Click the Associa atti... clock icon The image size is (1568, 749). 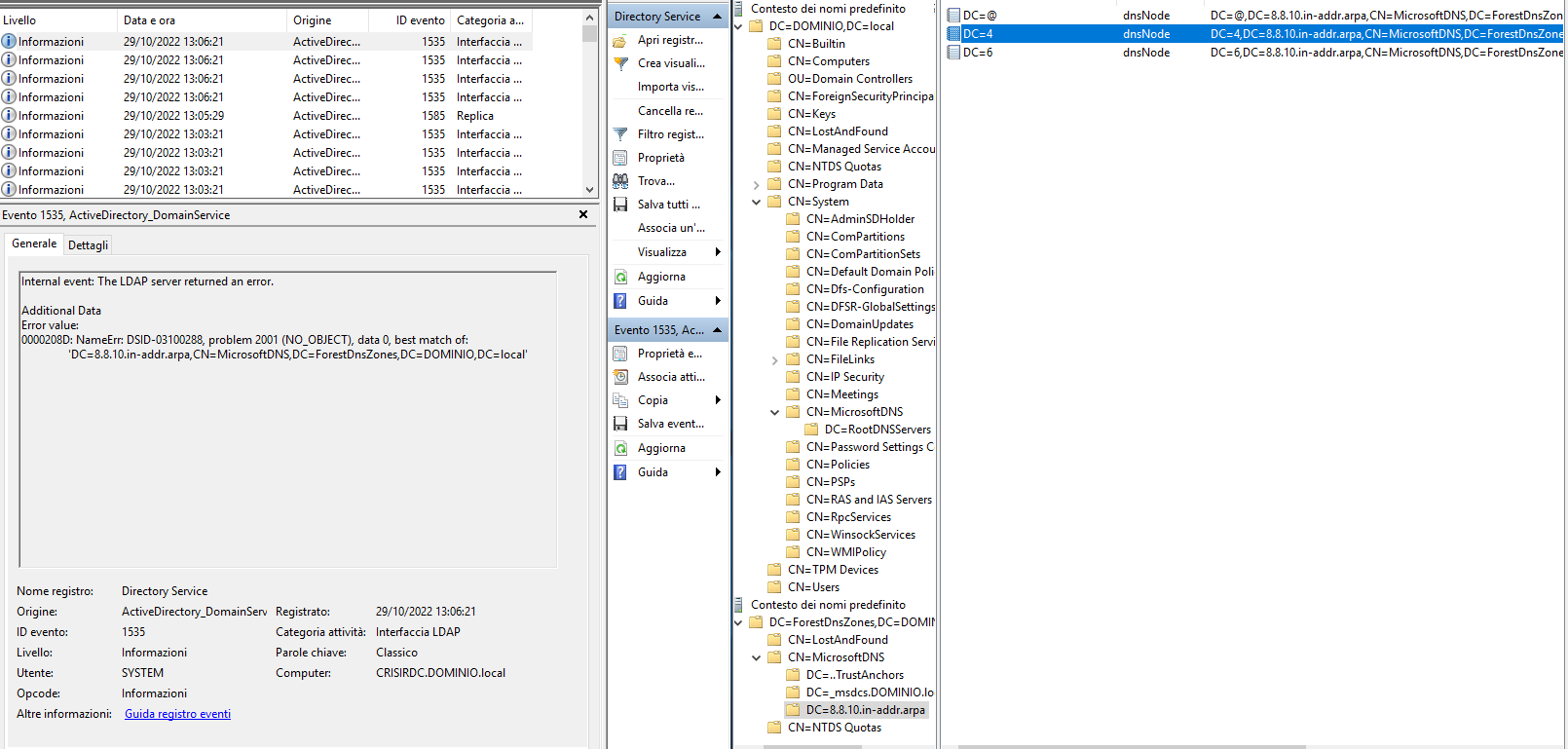click(x=619, y=377)
